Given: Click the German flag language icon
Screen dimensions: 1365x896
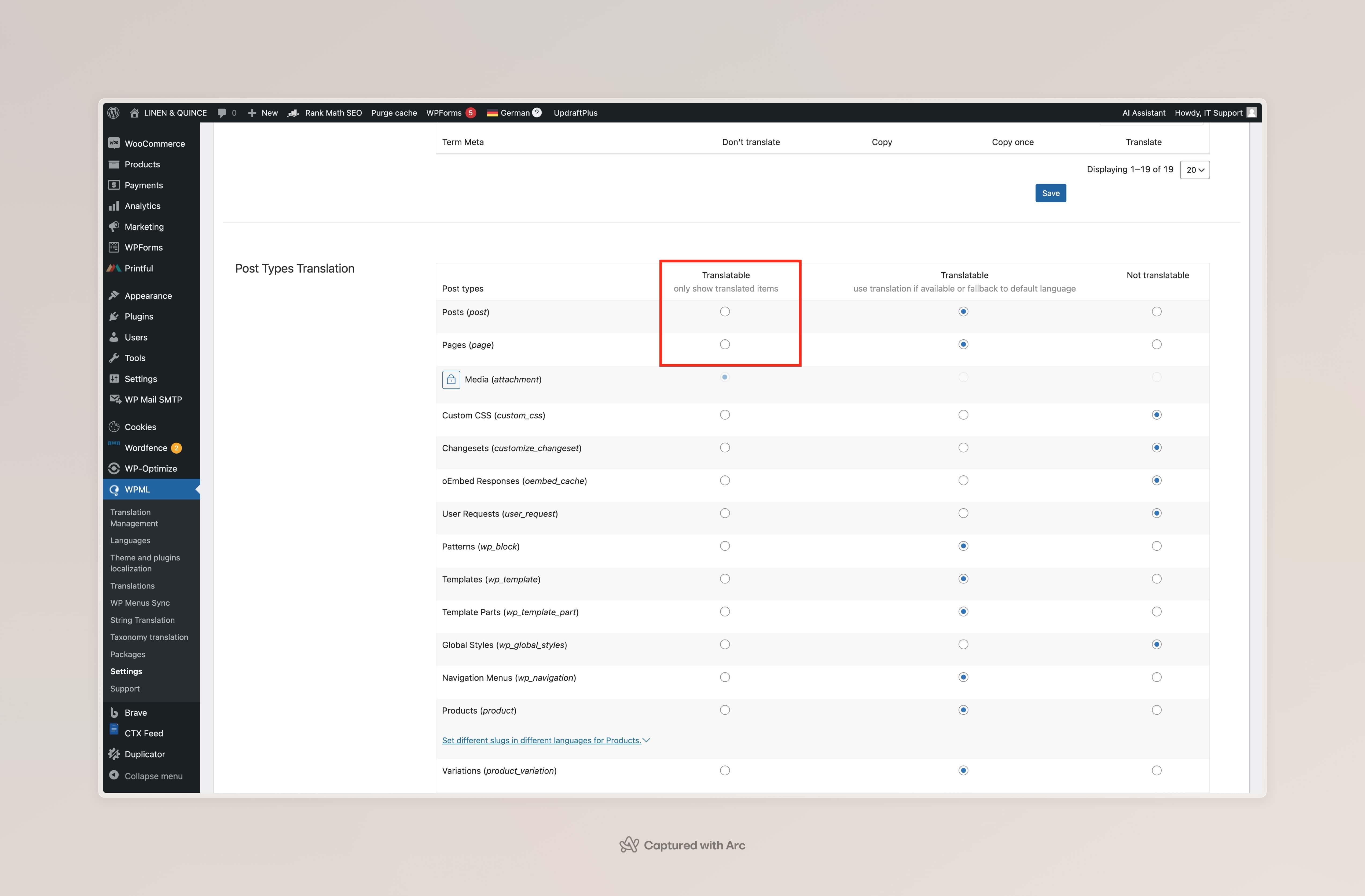Looking at the screenshot, I should [x=492, y=113].
